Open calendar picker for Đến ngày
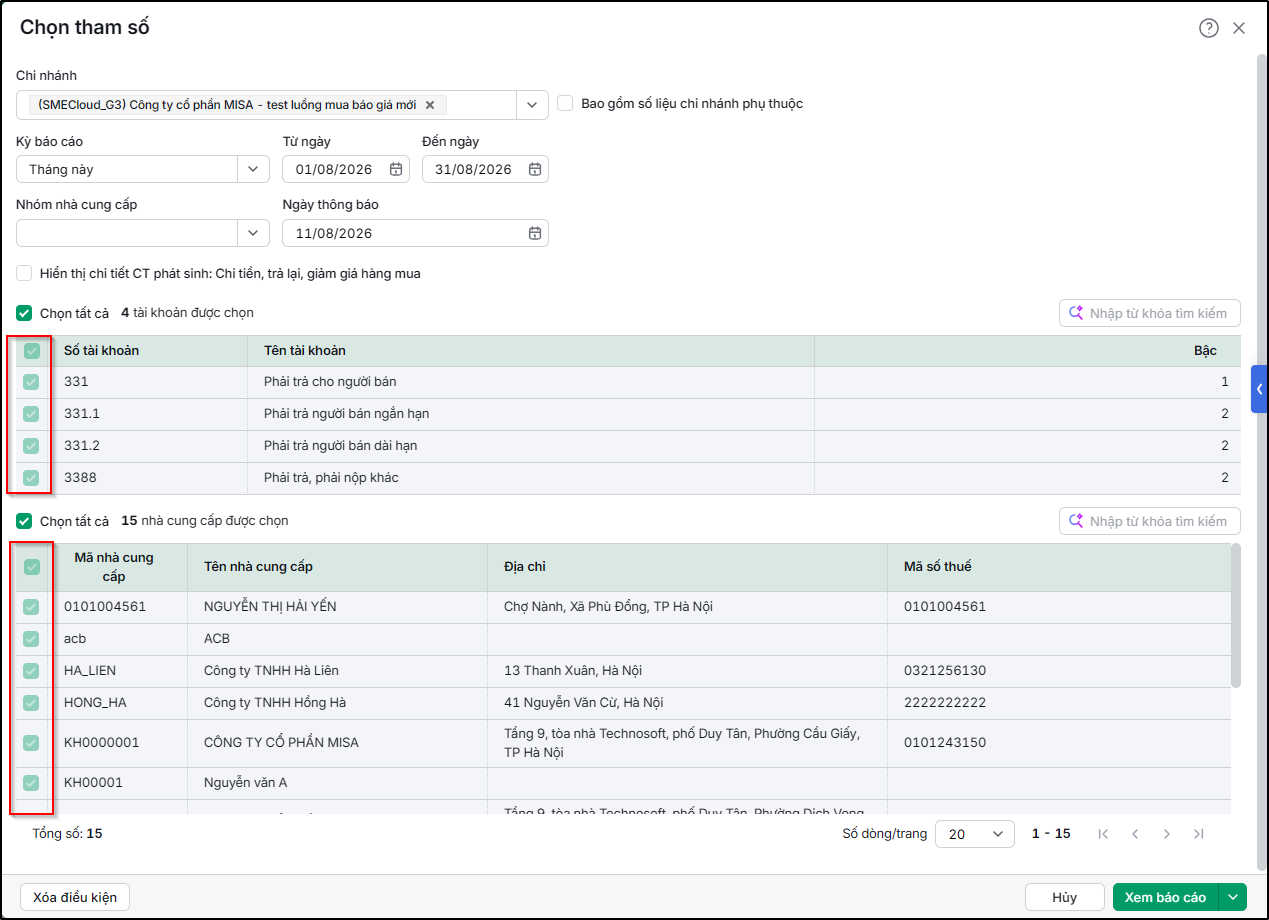Image resolution: width=1269 pixels, height=920 pixels. 535,169
